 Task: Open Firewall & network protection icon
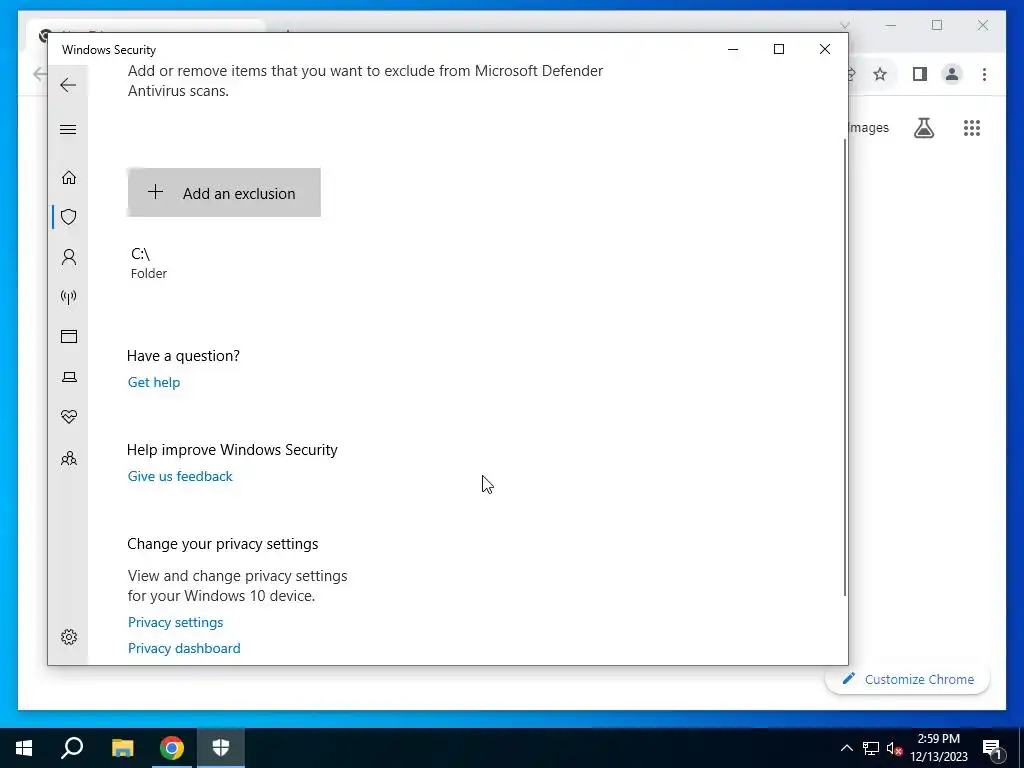coord(69,297)
